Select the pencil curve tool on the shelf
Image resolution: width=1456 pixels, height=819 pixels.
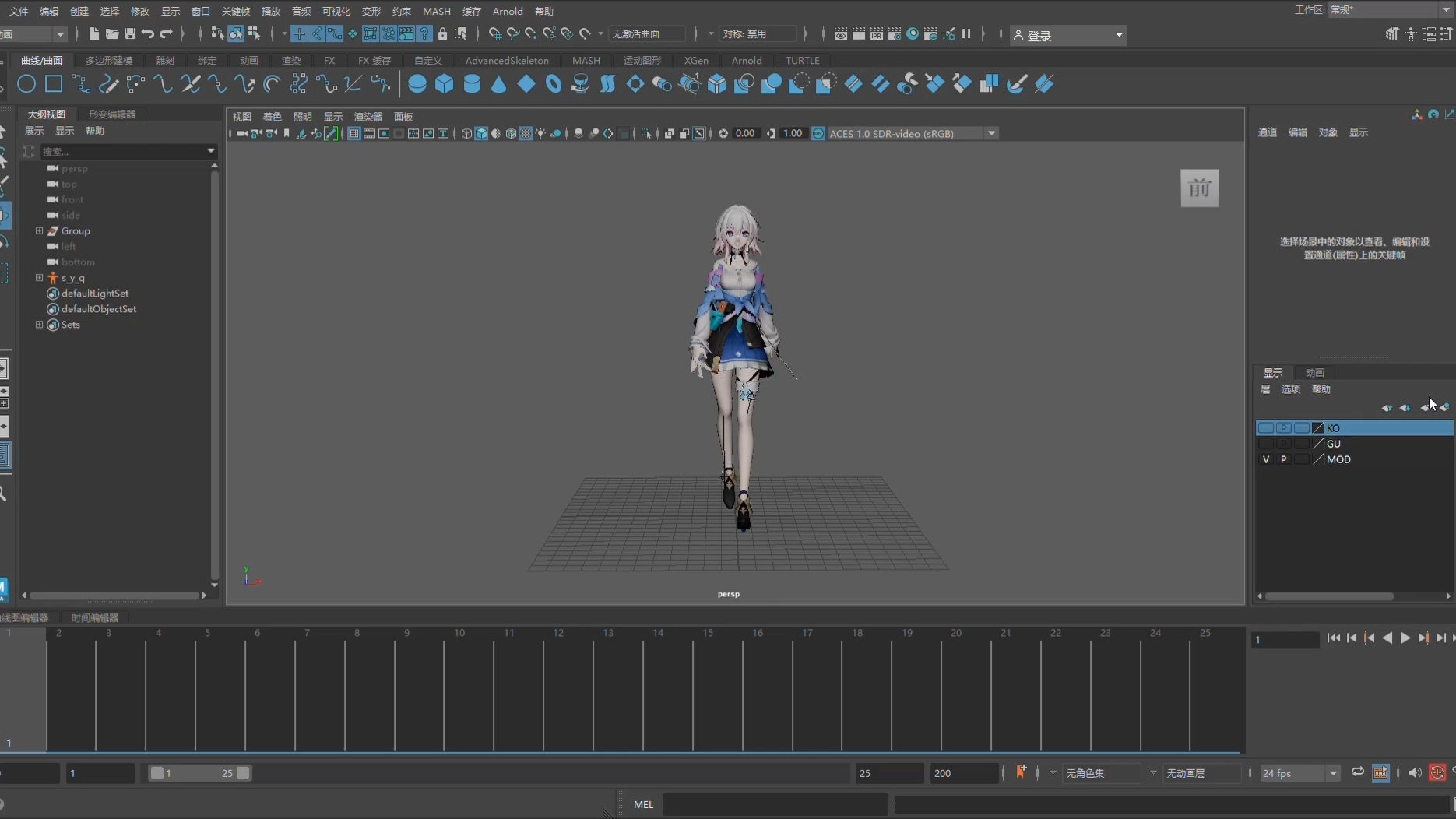pyautogui.click(x=109, y=84)
